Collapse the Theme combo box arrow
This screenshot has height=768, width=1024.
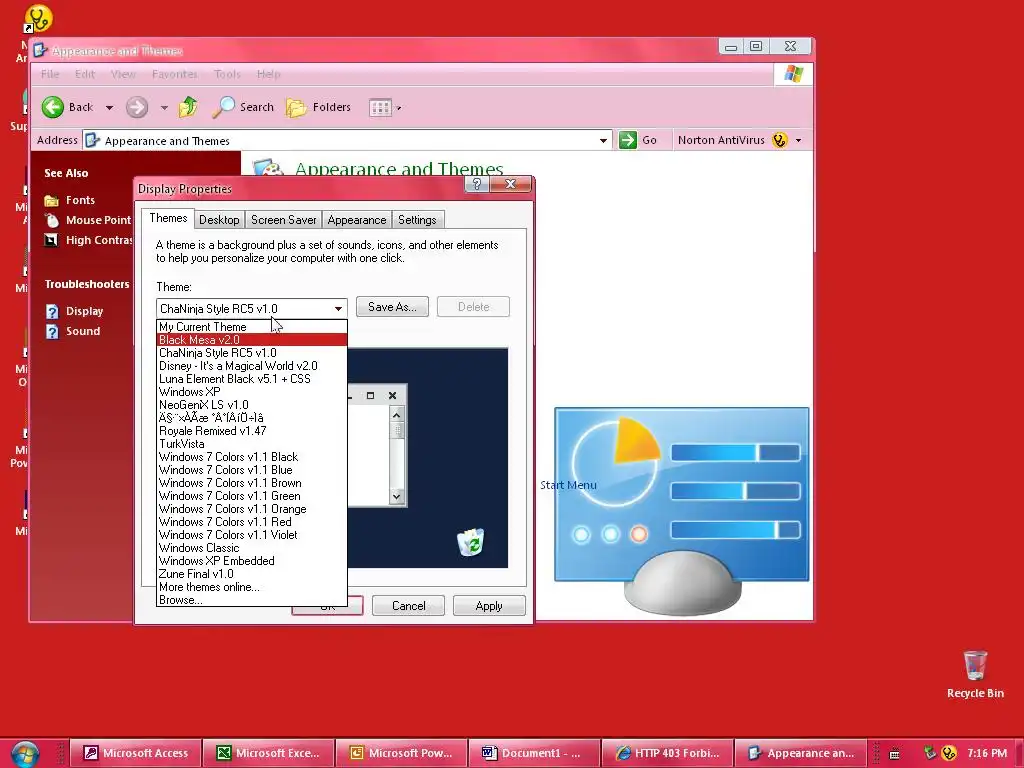tap(338, 308)
